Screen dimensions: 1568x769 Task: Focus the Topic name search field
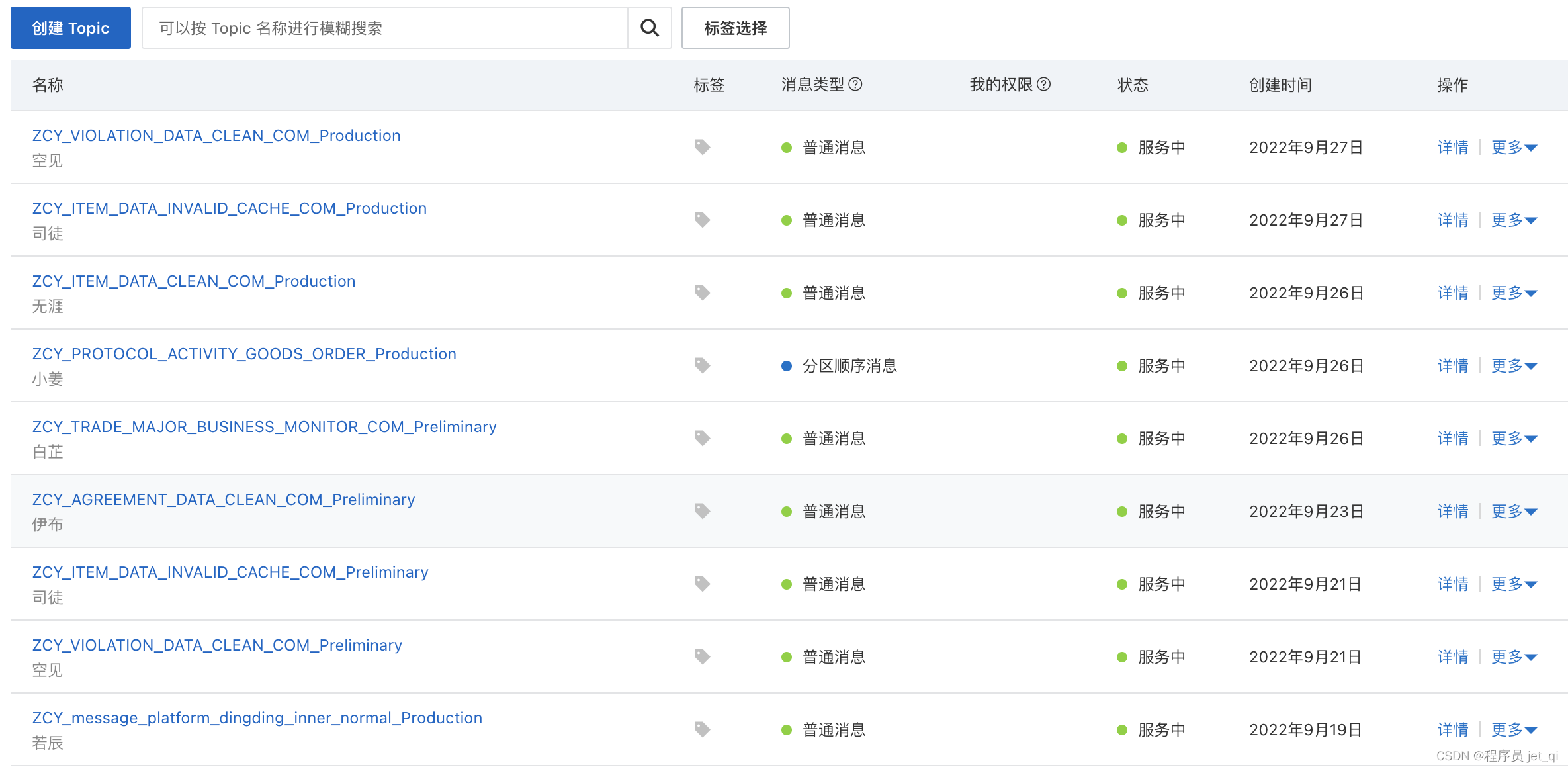coord(385,28)
